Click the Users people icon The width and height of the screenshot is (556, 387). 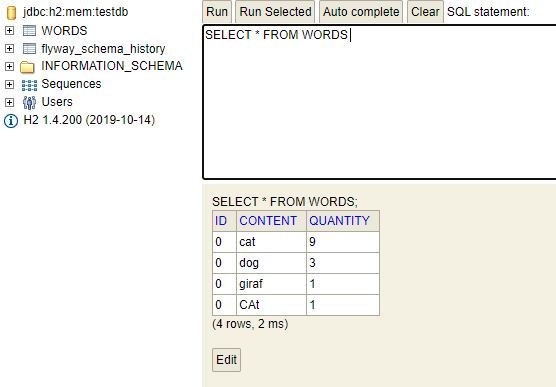pyautogui.click(x=29, y=103)
